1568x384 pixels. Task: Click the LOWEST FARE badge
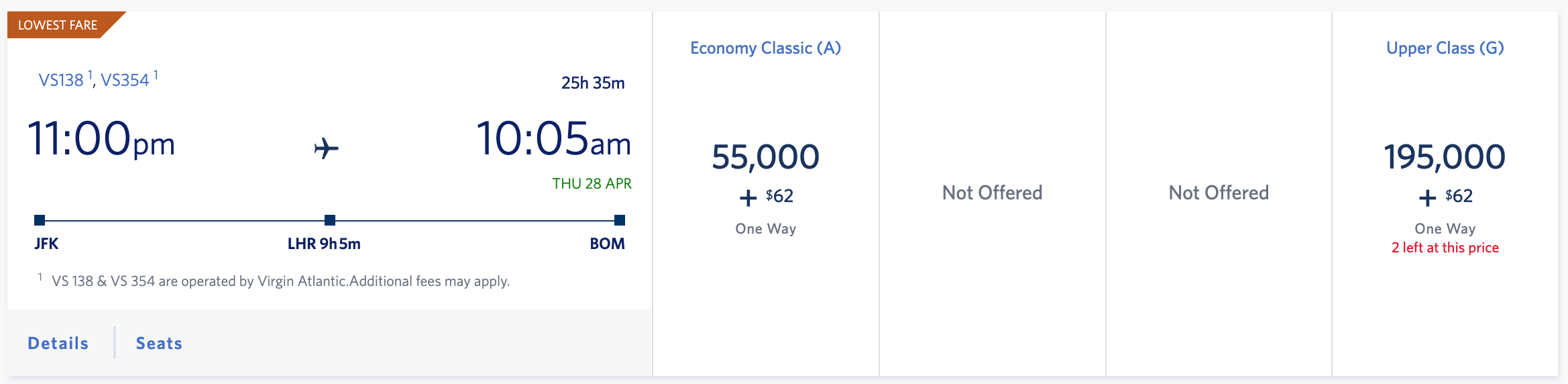(58, 26)
